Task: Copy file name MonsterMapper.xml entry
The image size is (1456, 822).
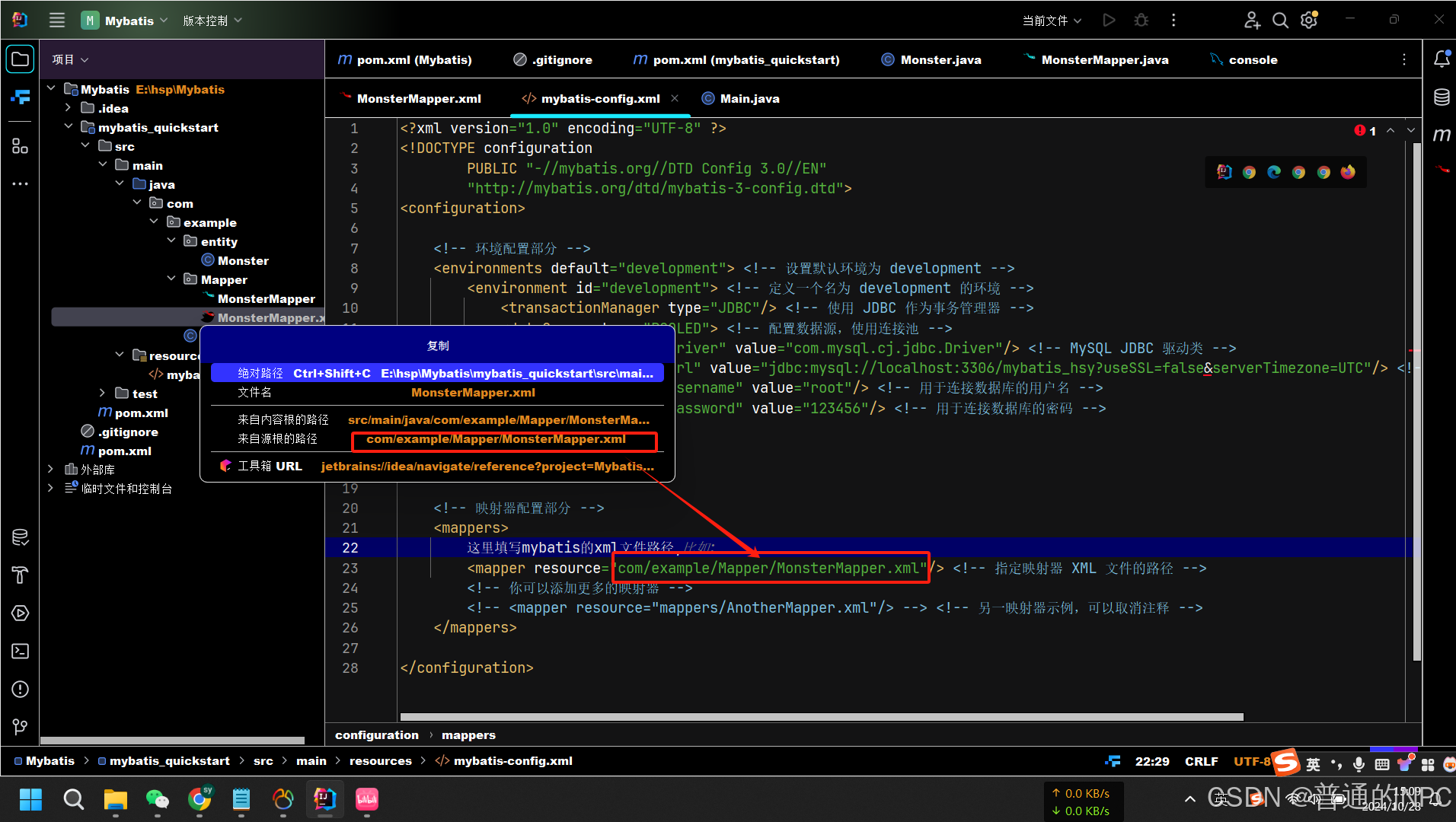Action: (437, 393)
